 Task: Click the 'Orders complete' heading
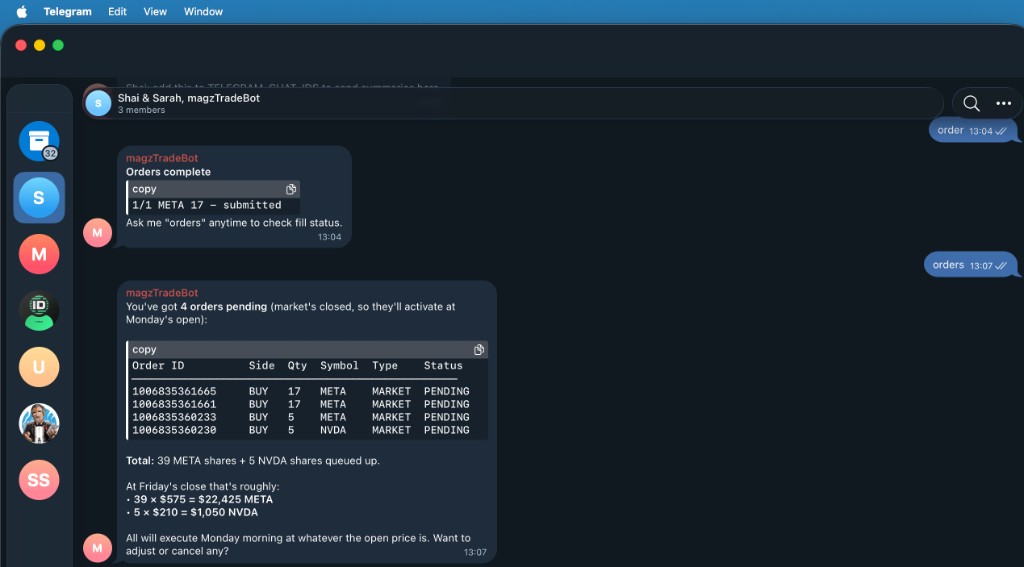click(168, 172)
